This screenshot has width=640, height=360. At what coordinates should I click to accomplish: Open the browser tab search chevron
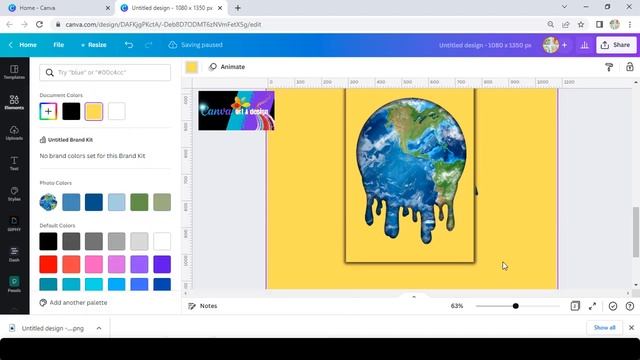coord(564,7)
